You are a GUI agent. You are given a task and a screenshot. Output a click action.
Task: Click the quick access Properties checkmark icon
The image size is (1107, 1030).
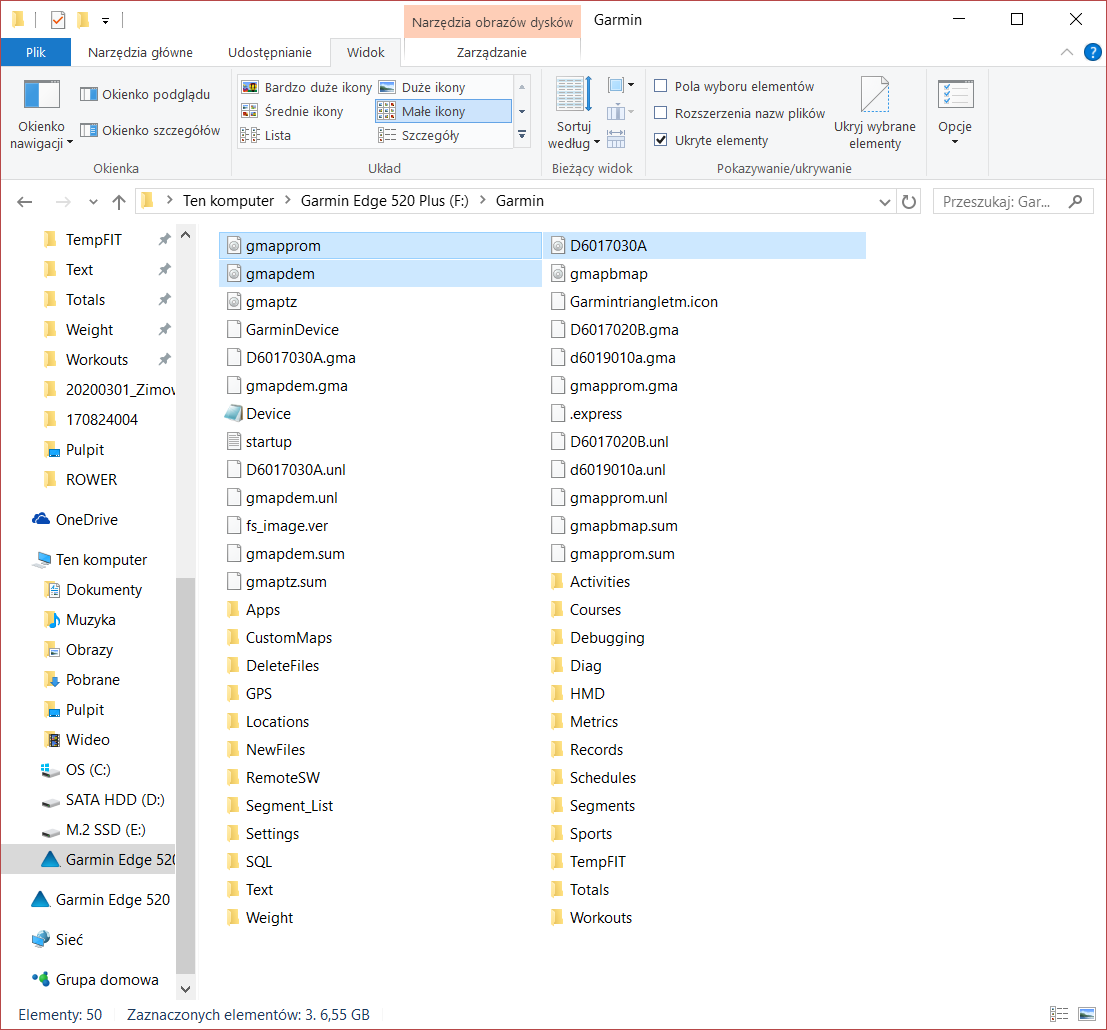coord(58,20)
